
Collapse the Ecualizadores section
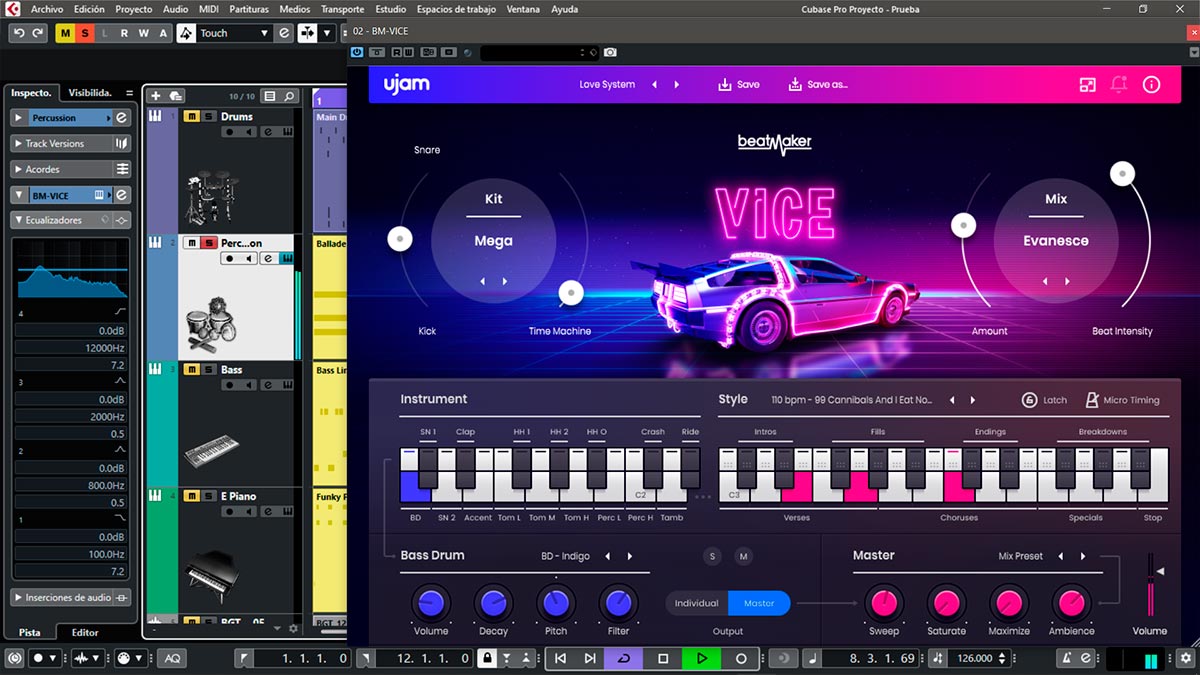[x=19, y=220]
